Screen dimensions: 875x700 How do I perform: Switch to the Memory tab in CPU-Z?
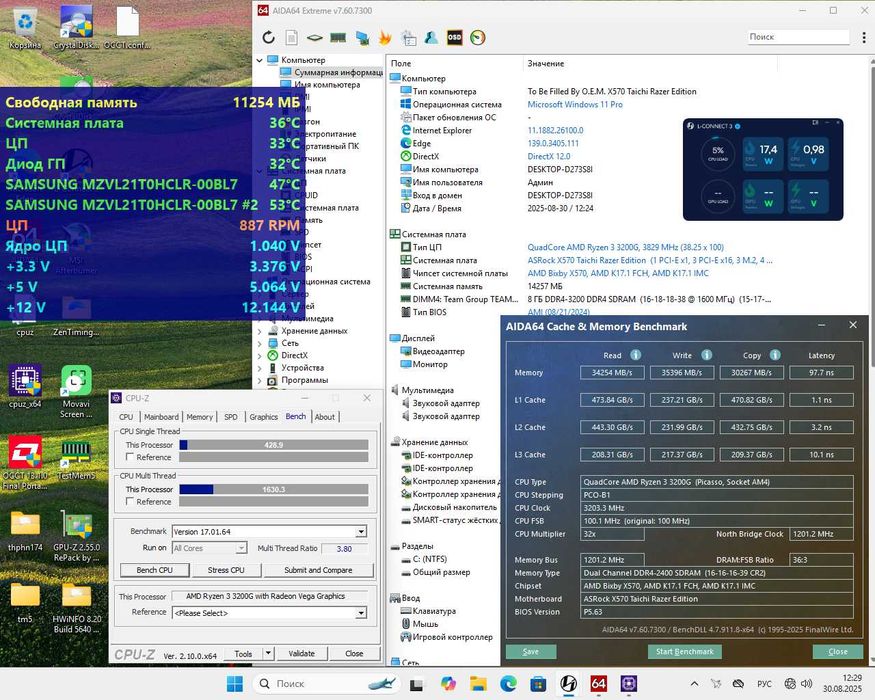click(x=200, y=417)
